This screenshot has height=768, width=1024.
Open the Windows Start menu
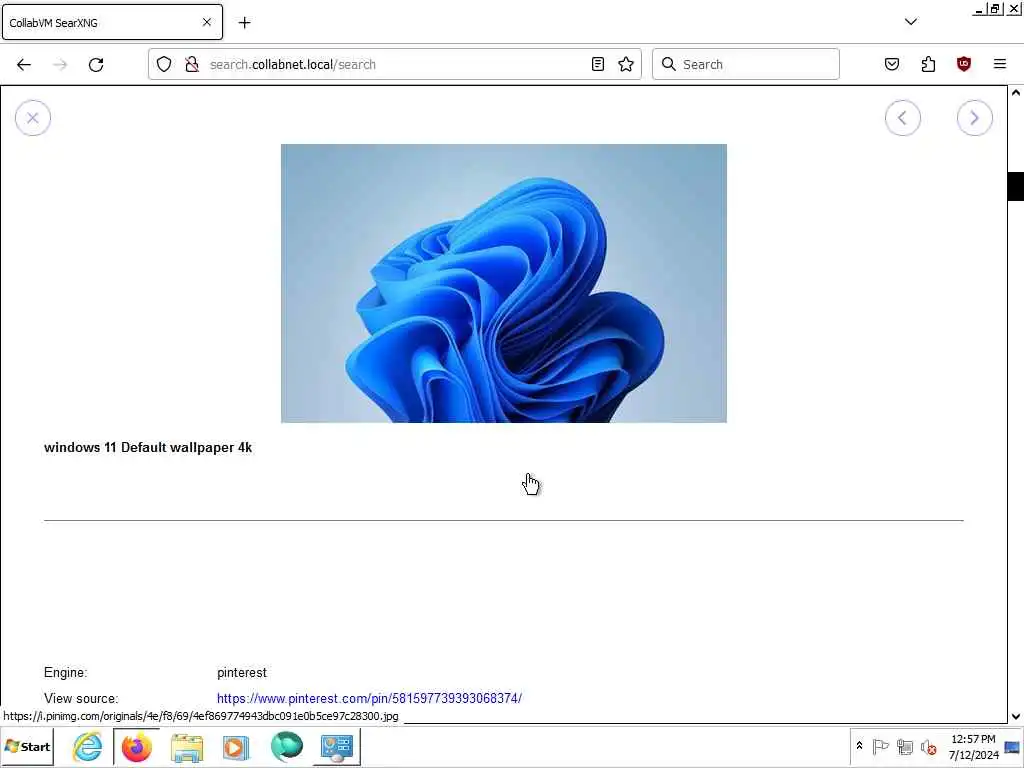[x=27, y=746]
